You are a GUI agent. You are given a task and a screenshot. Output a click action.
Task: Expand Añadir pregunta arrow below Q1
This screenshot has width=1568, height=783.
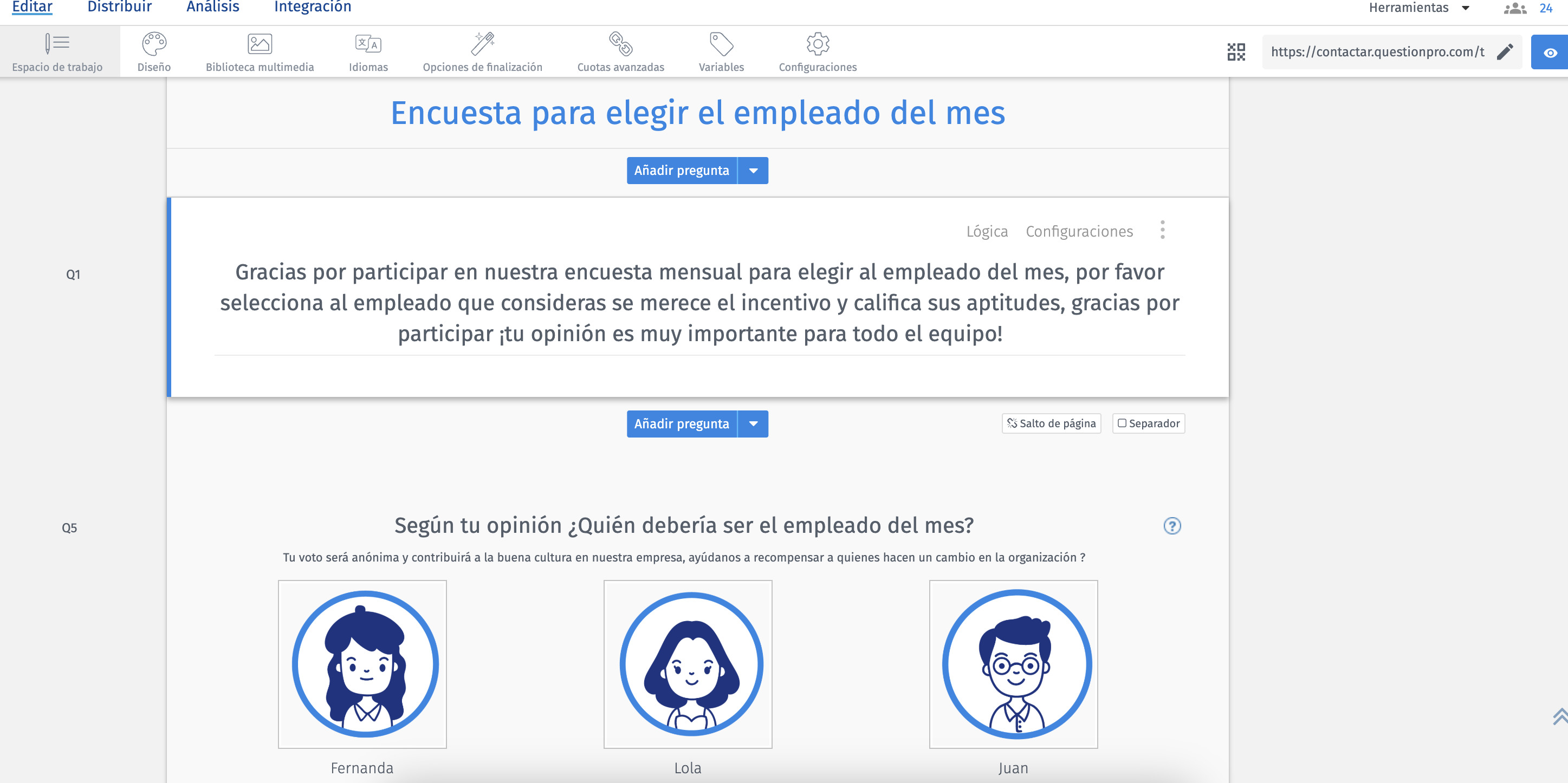[753, 424]
